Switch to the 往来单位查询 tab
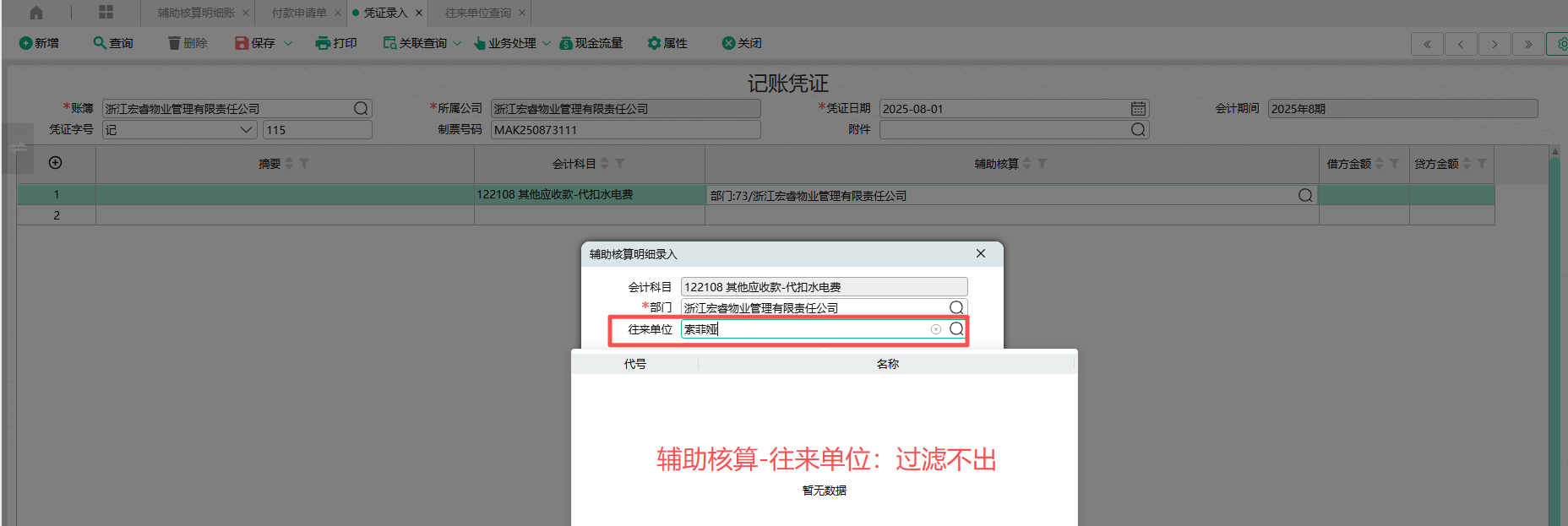The width and height of the screenshot is (1568, 526). [x=477, y=13]
